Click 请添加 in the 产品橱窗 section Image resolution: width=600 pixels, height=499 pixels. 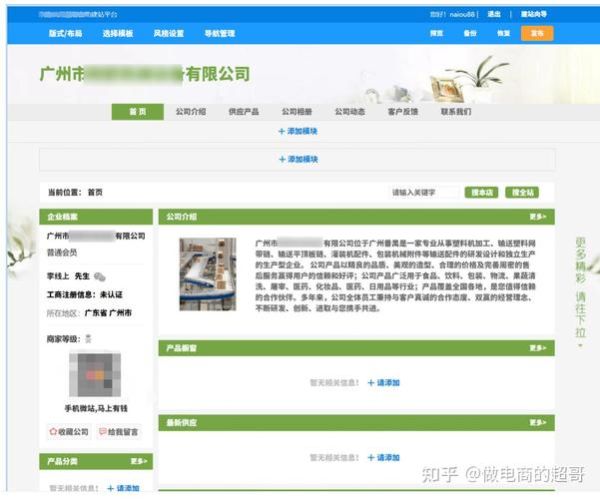click(x=383, y=383)
